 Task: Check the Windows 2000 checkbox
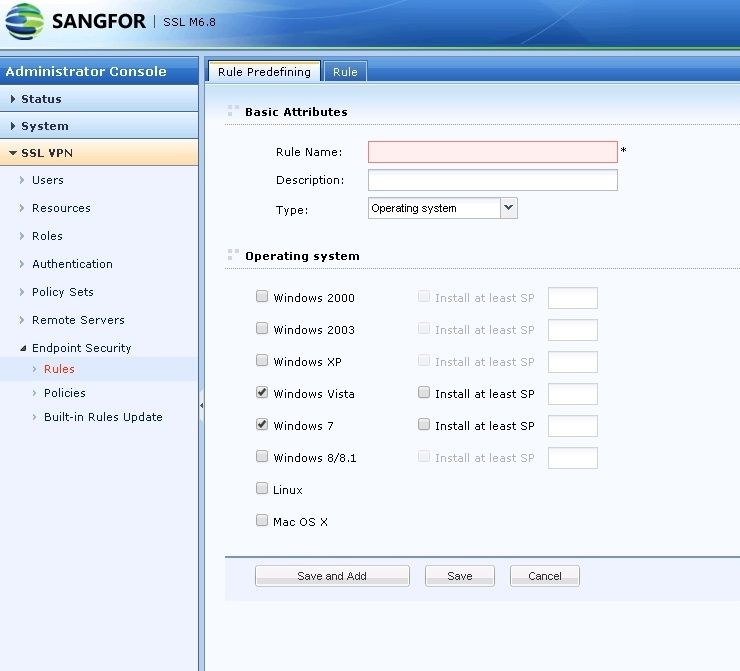(x=262, y=296)
